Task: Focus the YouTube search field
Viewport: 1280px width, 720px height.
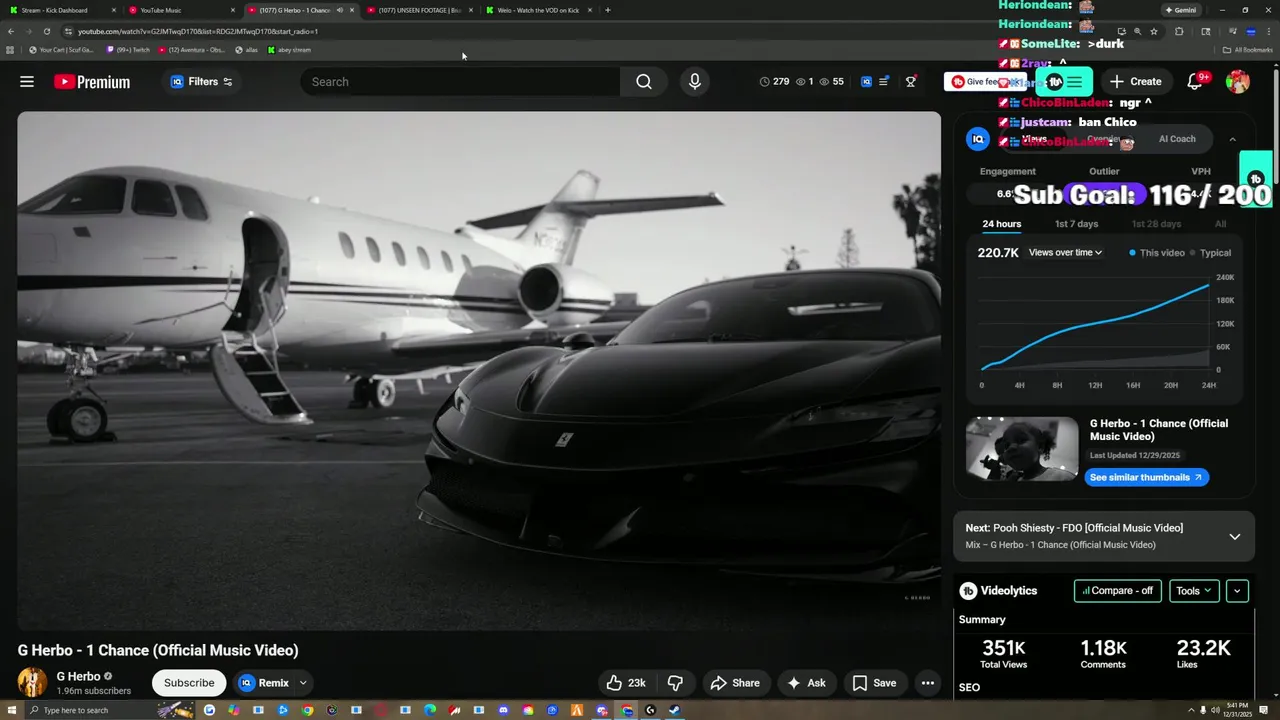Action: click(460, 82)
